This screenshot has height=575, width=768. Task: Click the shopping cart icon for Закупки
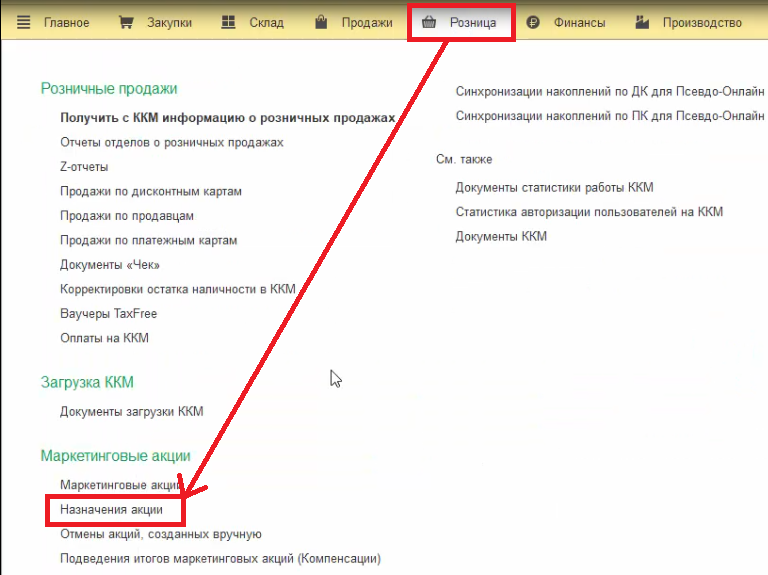pos(126,22)
